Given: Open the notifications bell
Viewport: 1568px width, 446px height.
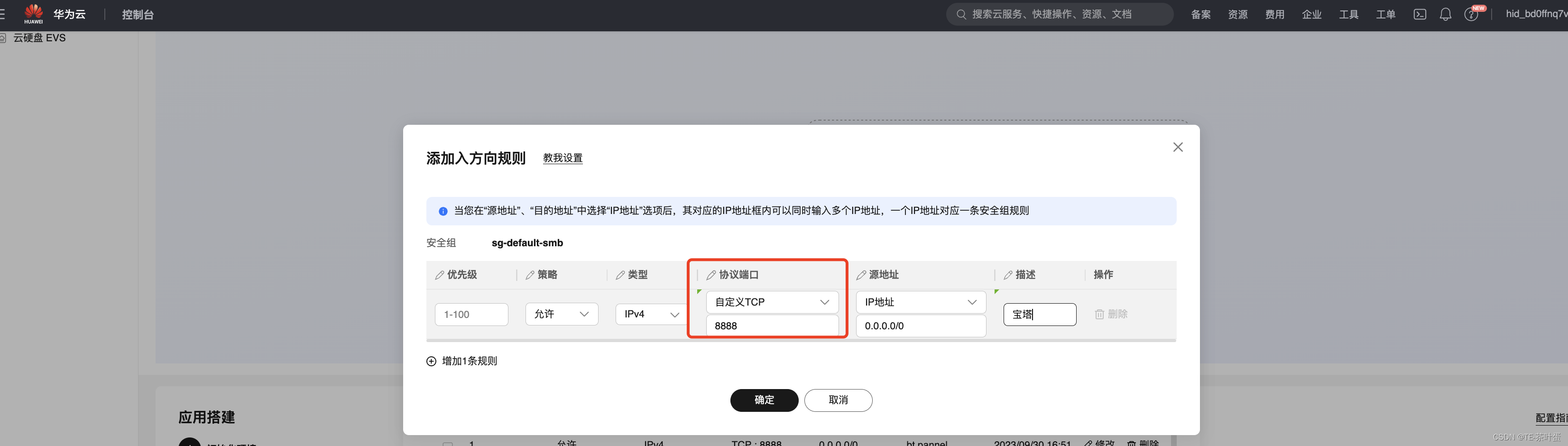Looking at the screenshot, I should tap(1445, 15).
